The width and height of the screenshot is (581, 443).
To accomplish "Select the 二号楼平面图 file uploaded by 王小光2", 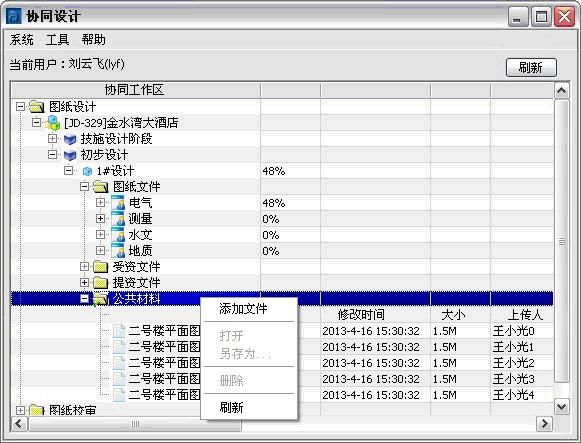I will pos(165,363).
